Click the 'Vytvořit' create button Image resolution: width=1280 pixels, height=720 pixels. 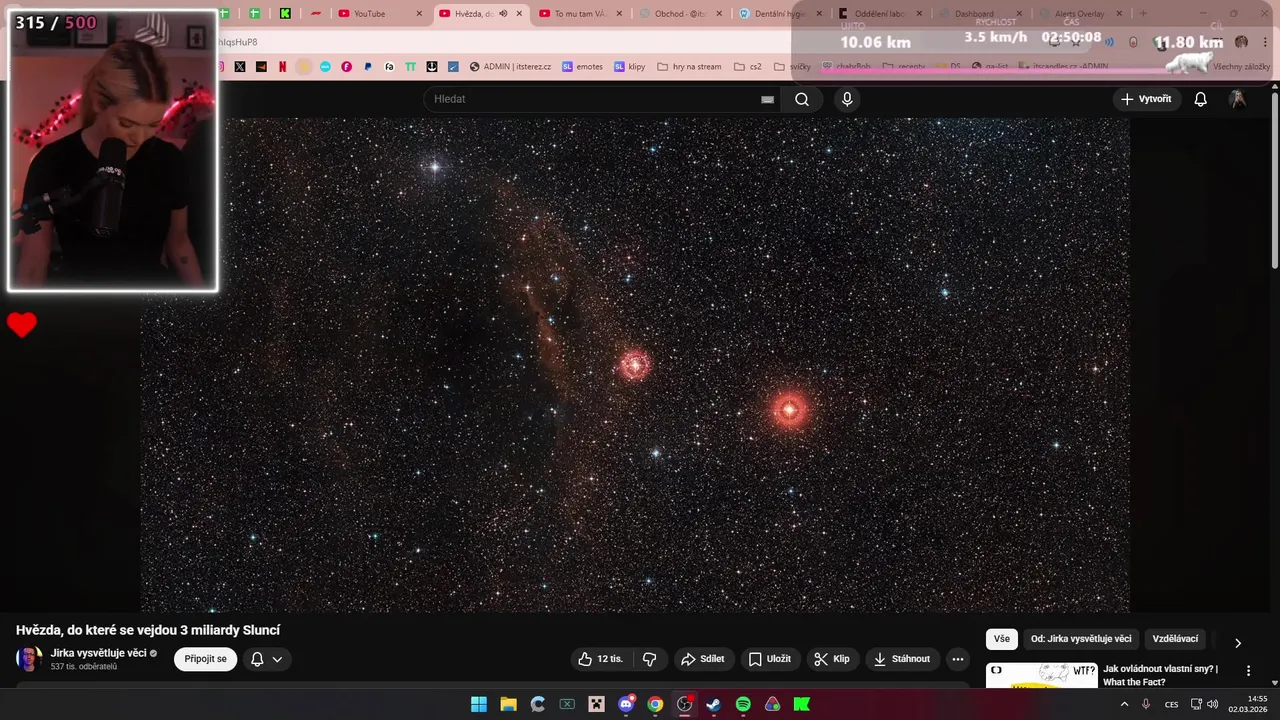tap(1147, 99)
